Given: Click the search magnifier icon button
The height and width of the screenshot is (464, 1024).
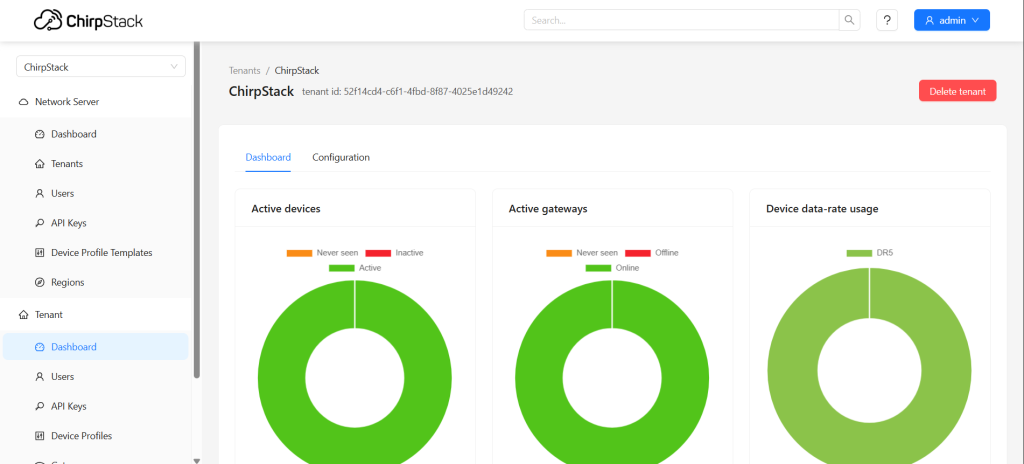Looking at the screenshot, I should 849,20.
